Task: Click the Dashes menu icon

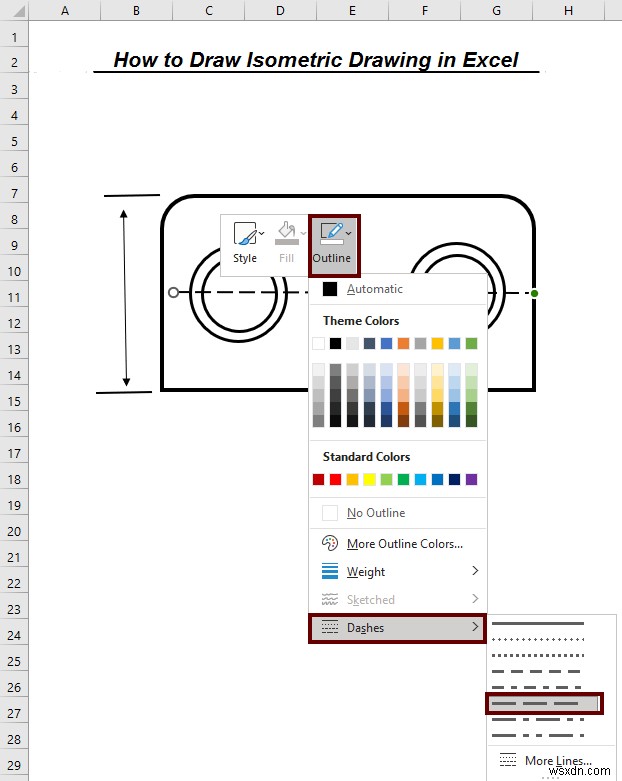Action: click(330, 627)
